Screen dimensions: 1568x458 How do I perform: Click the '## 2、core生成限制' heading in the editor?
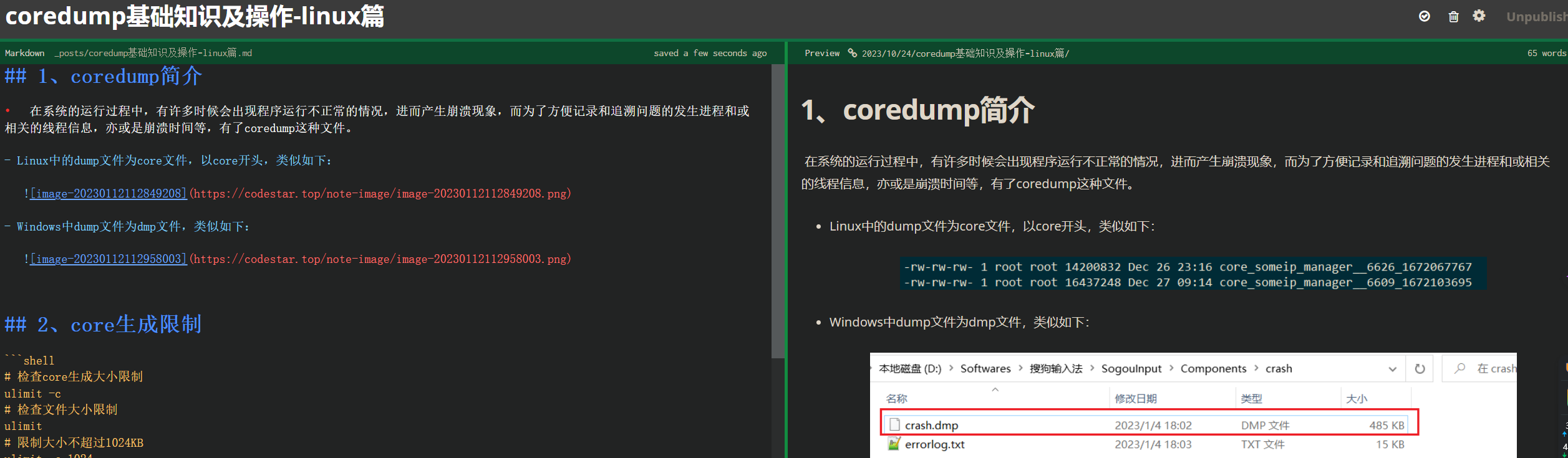pyautogui.click(x=103, y=325)
